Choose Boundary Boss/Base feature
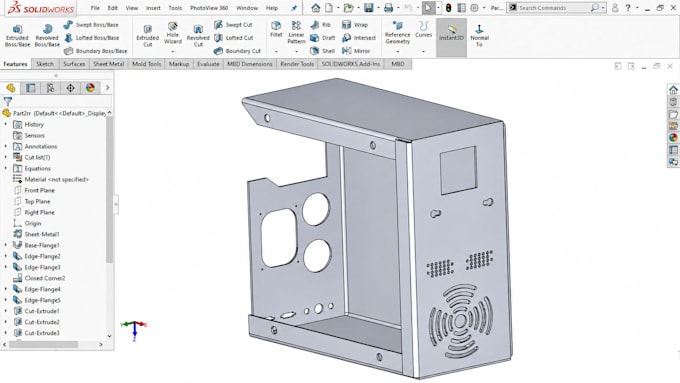The image size is (680, 383). click(x=95, y=51)
